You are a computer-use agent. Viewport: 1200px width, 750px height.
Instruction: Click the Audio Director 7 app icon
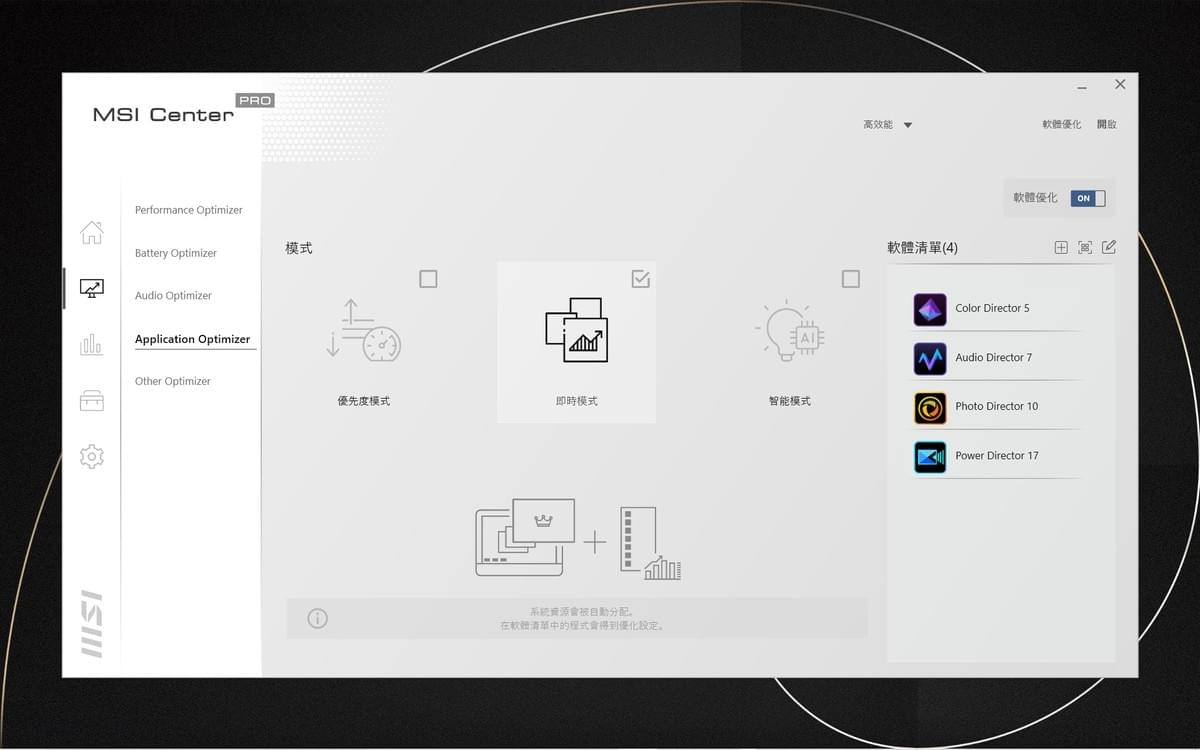click(930, 358)
